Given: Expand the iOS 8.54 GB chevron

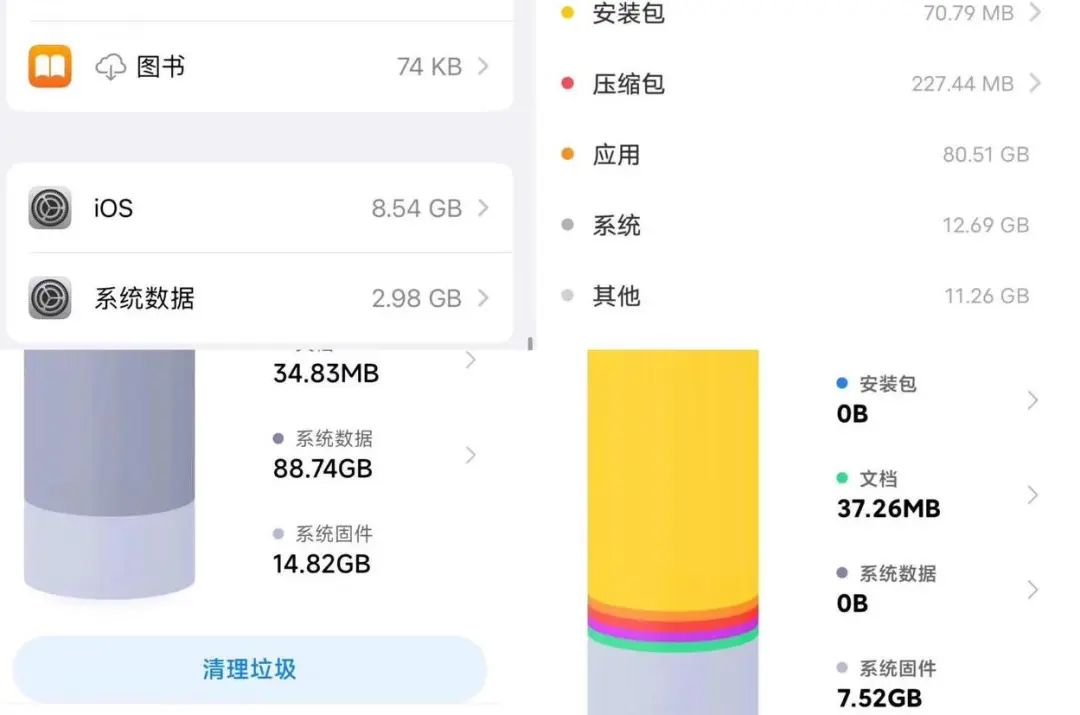Looking at the screenshot, I should [x=483, y=208].
